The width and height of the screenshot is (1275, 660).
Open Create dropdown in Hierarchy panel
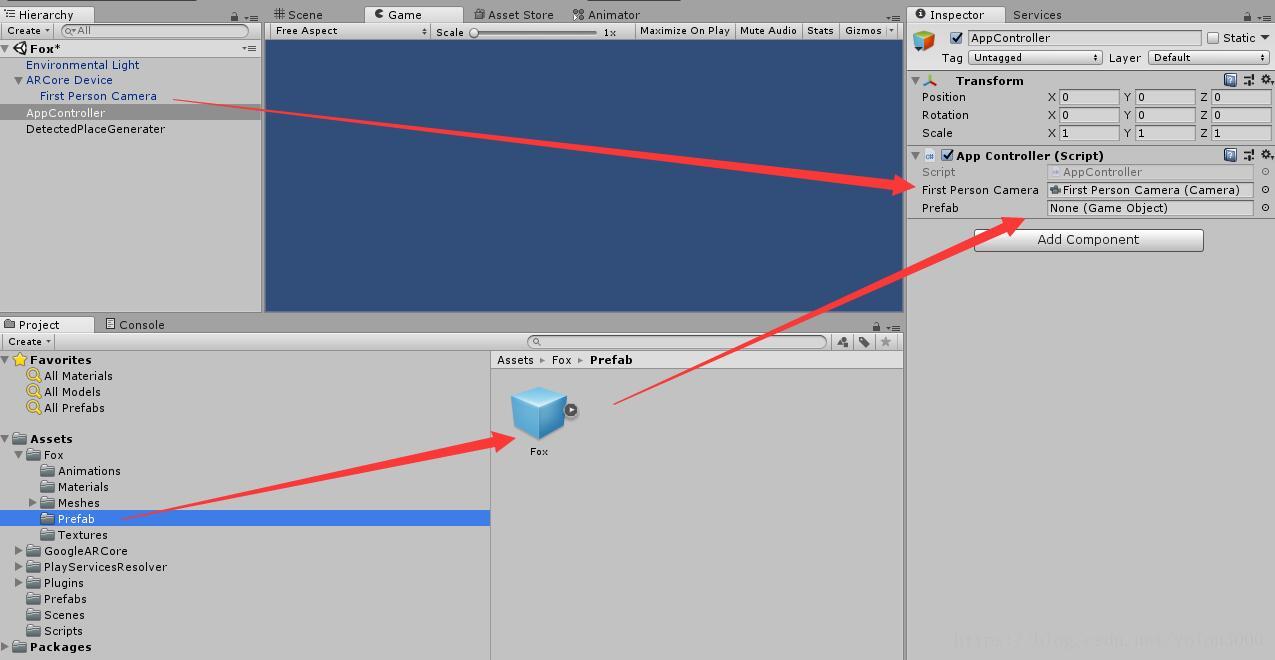click(x=27, y=31)
